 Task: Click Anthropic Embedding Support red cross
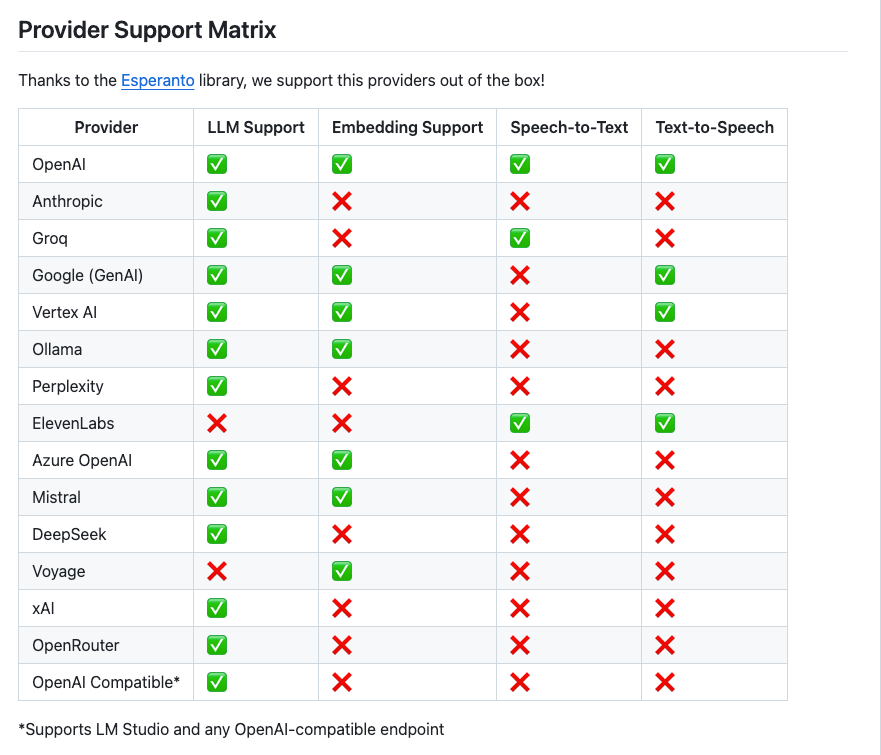click(342, 201)
